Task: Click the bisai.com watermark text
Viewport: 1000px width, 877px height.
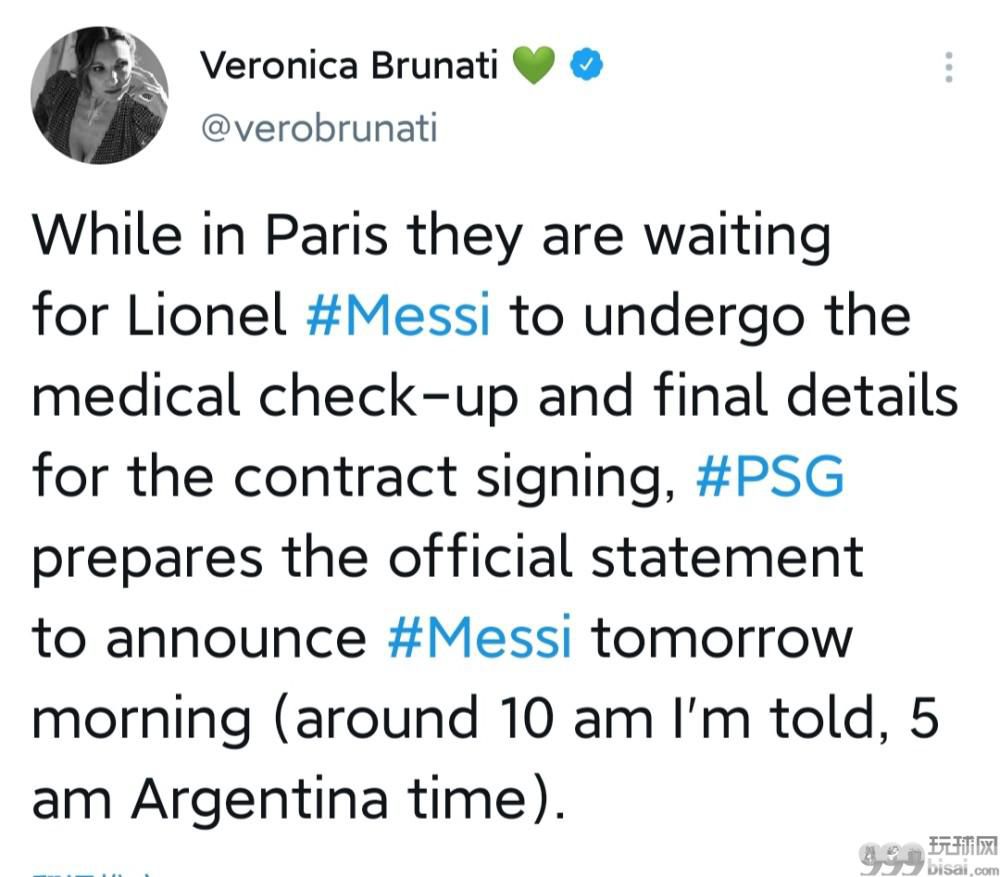Action: coord(962,867)
